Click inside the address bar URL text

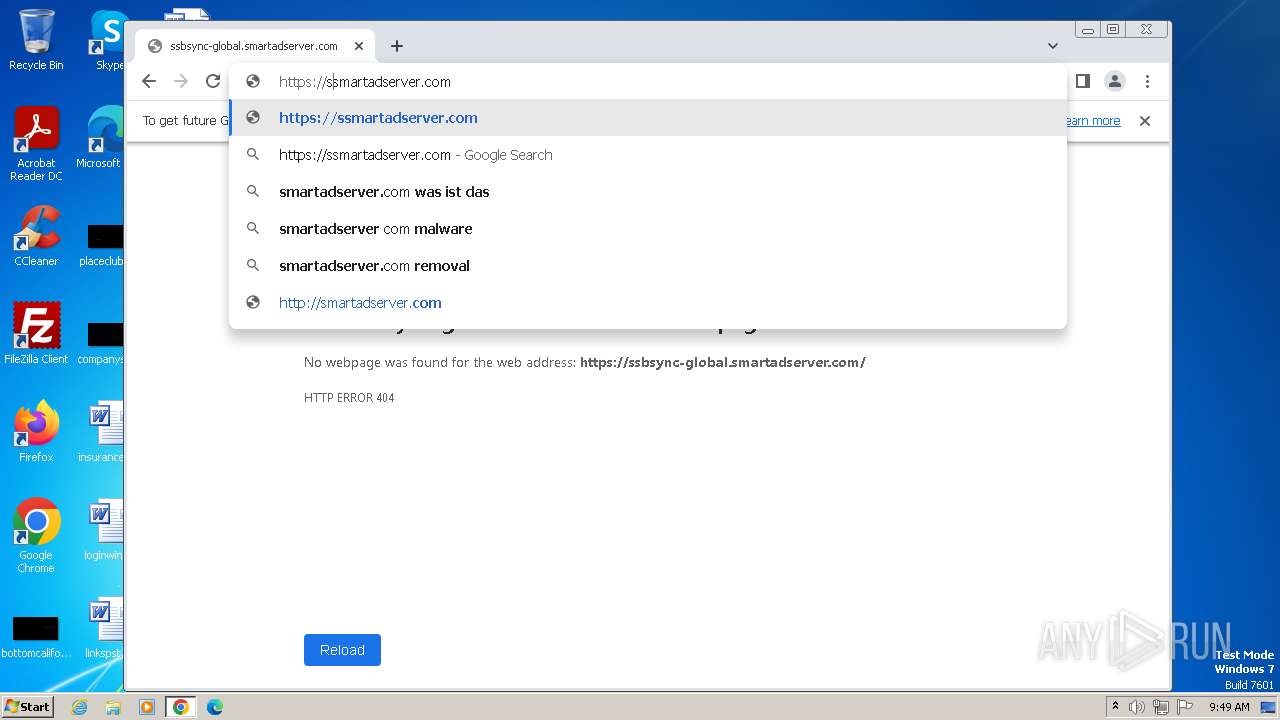[x=365, y=82]
